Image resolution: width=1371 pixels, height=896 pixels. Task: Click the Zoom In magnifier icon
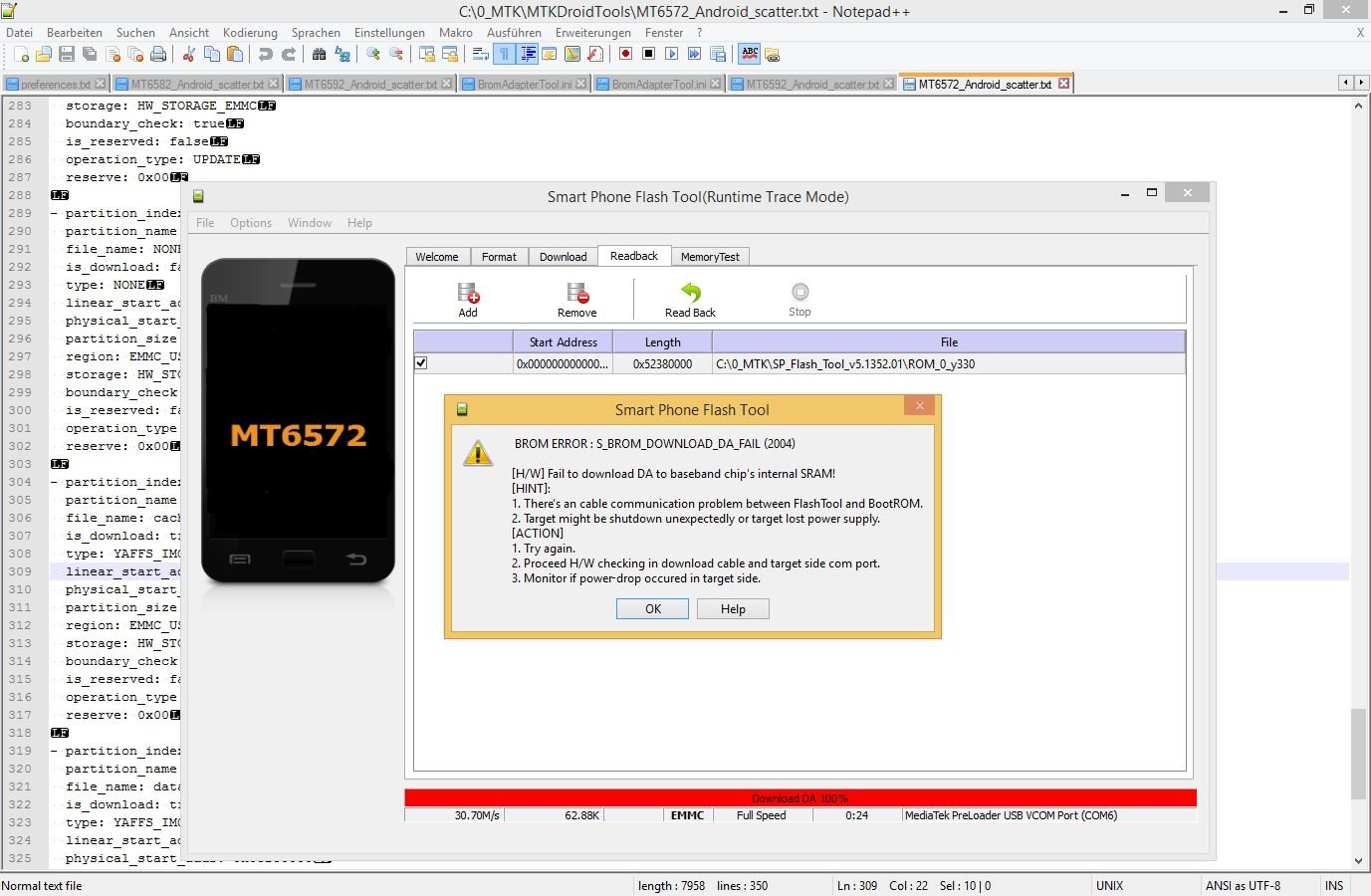tap(372, 54)
